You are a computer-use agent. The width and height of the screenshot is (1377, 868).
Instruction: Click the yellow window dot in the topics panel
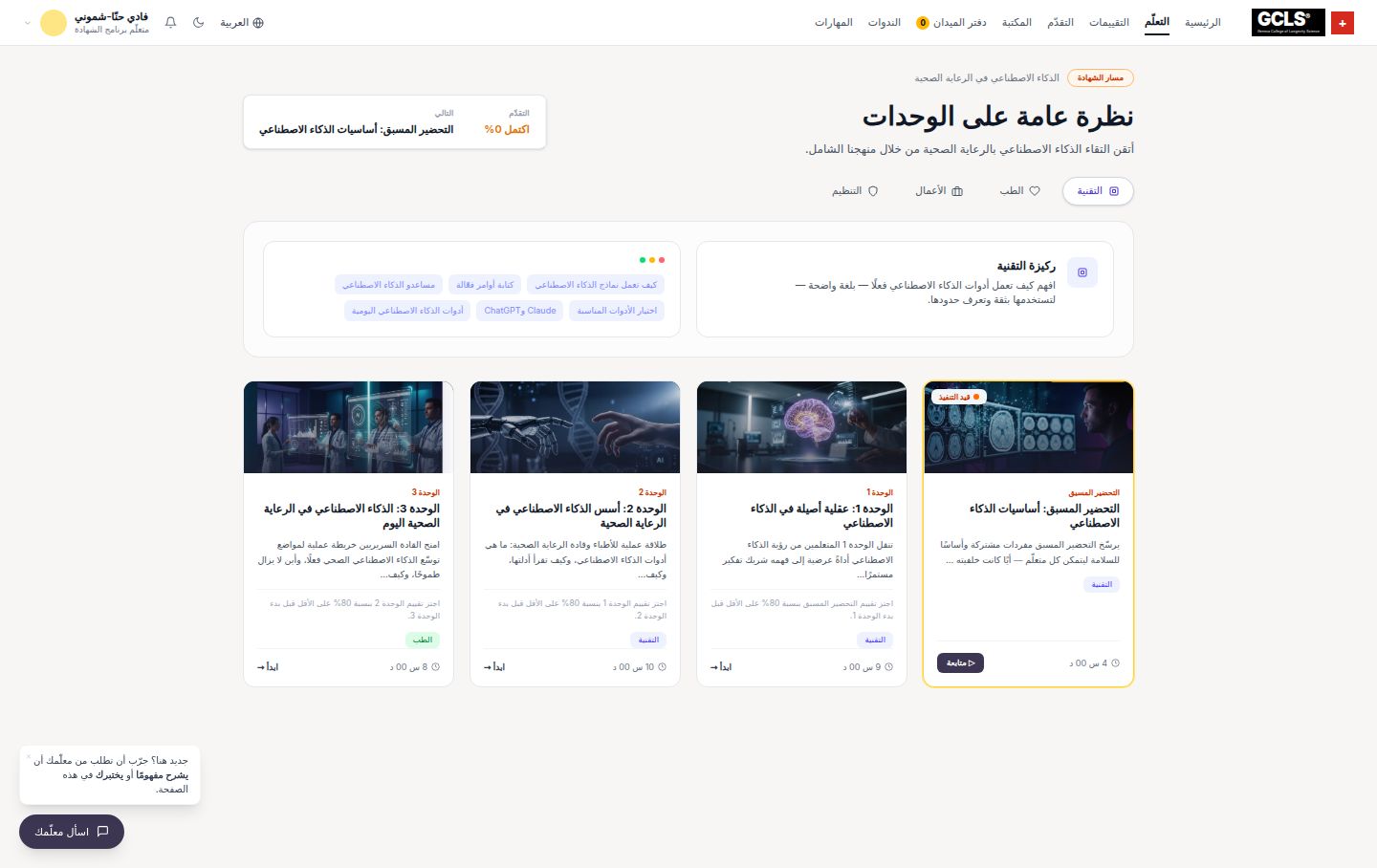tap(652, 260)
